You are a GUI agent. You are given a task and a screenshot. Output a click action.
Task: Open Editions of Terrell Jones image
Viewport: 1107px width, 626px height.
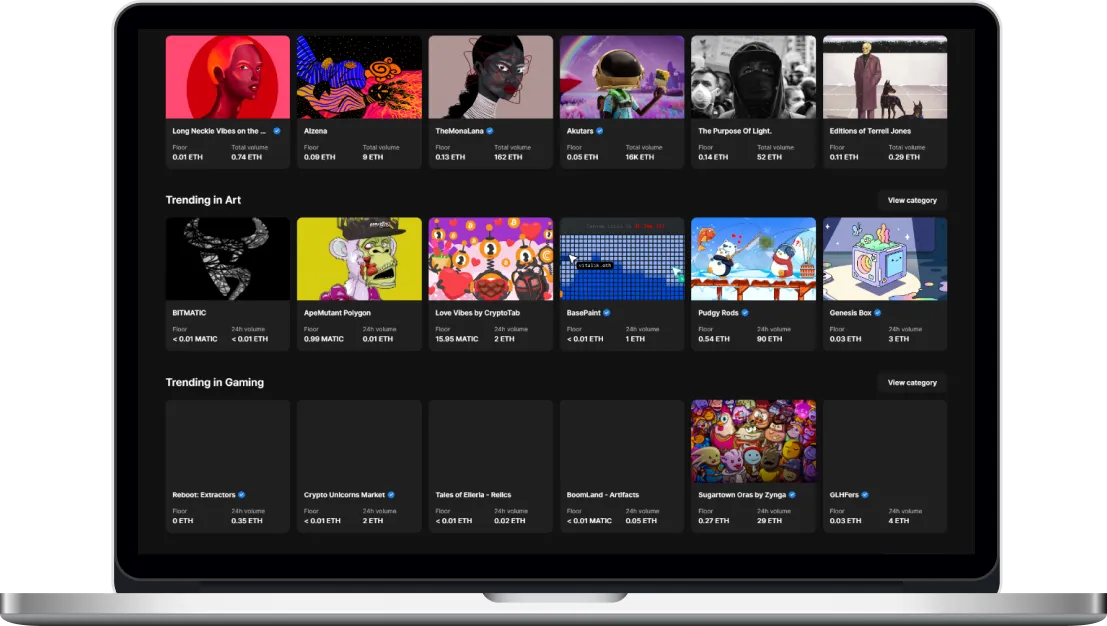pos(885,77)
